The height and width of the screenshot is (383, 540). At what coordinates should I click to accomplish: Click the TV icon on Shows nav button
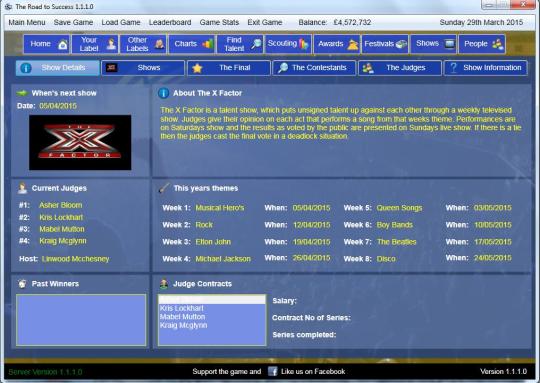[x=449, y=44]
